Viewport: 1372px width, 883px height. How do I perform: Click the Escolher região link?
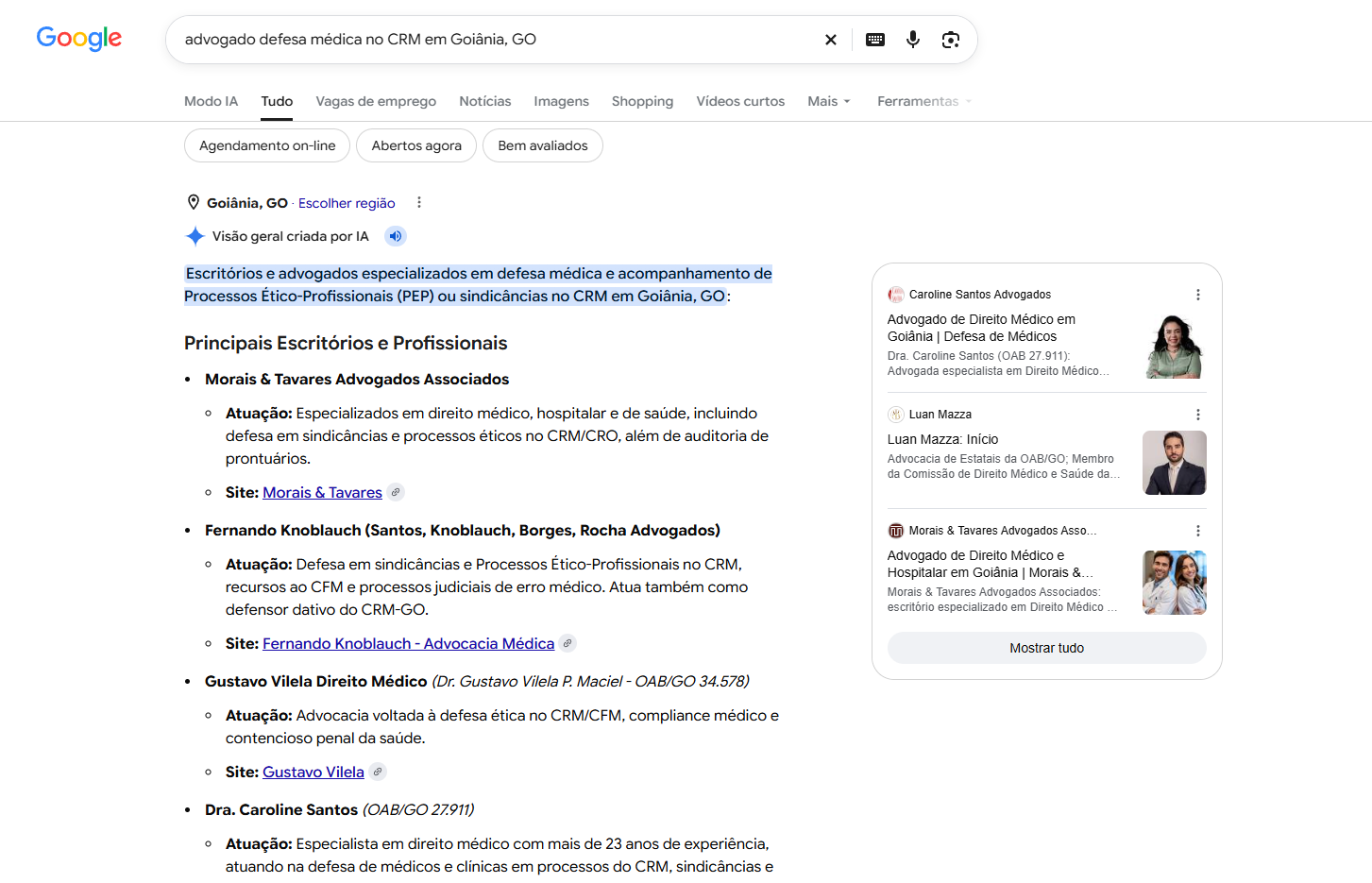tap(347, 203)
